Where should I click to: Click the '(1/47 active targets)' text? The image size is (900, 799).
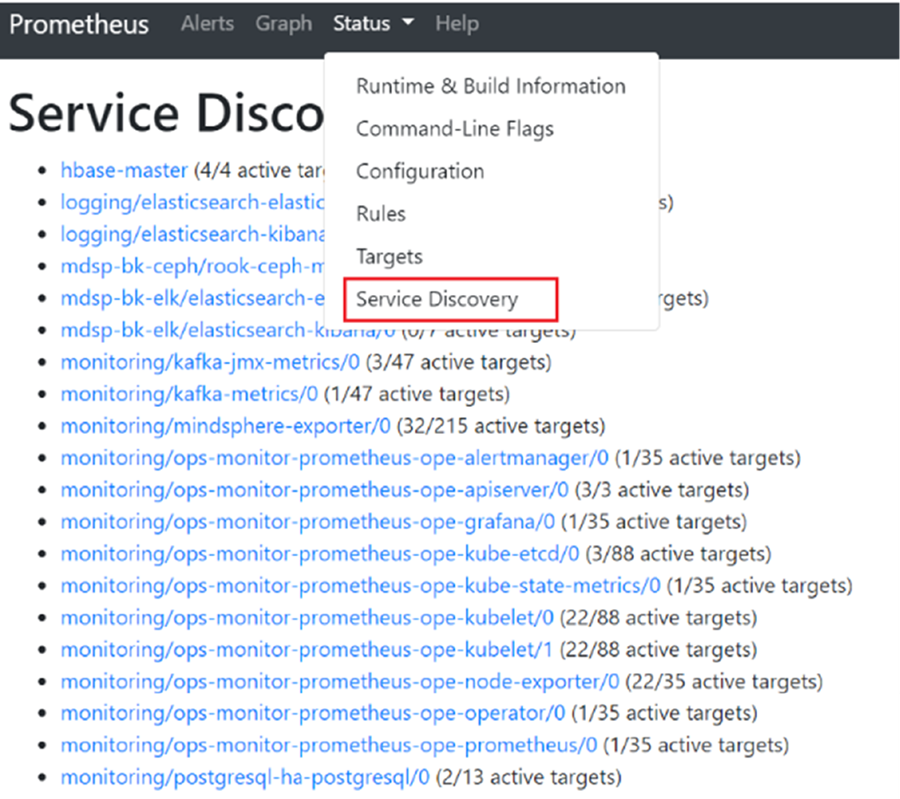pyautogui.click(x=417, y=394)
